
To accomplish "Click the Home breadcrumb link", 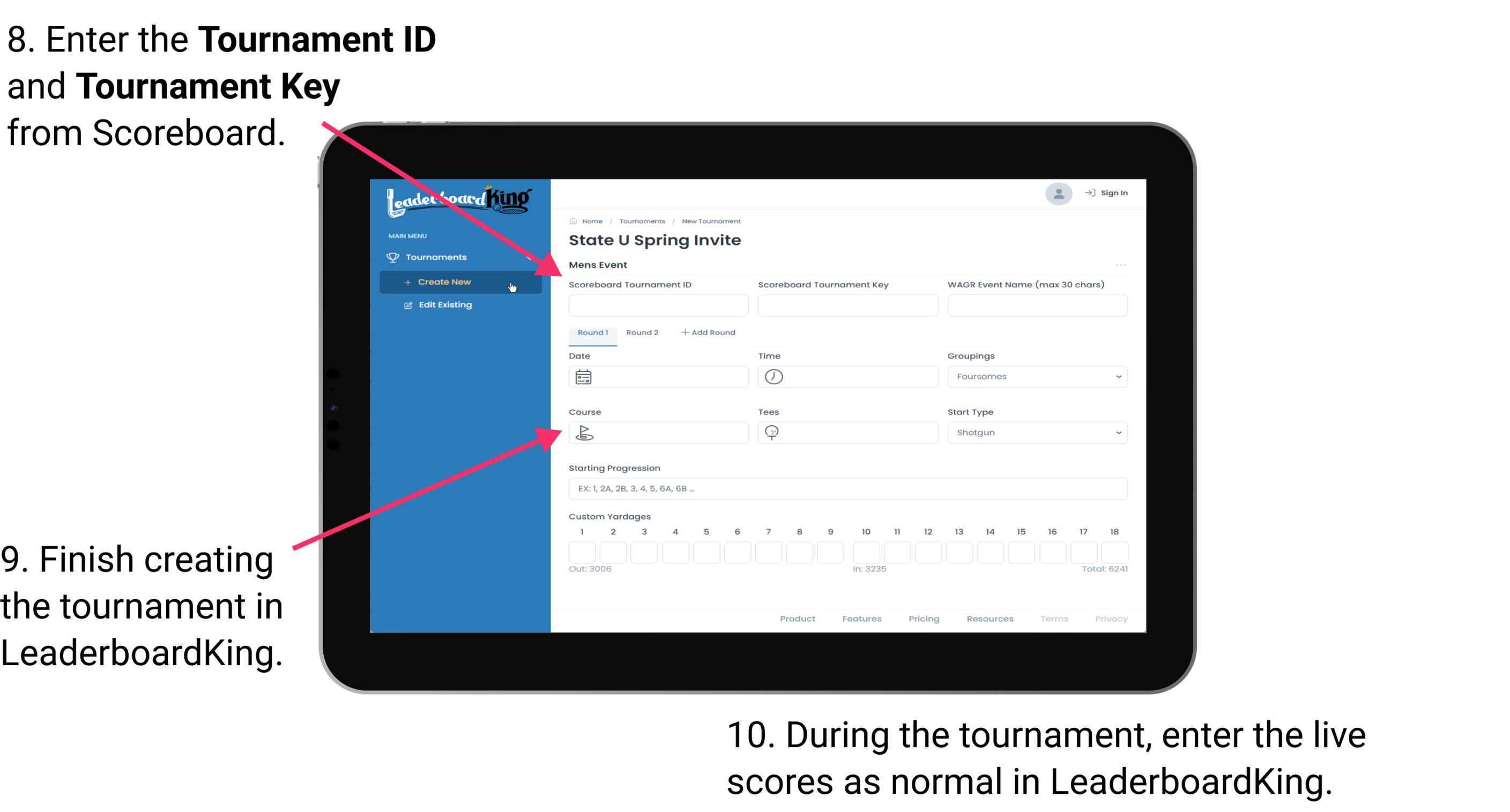I will (x=591, y=221).
